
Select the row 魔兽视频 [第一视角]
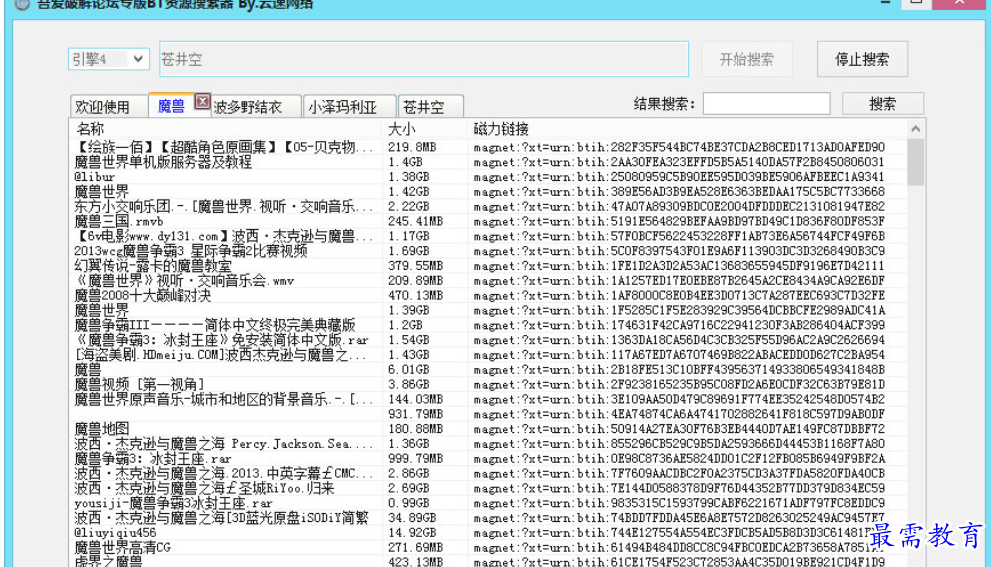[x=487, y=384]
